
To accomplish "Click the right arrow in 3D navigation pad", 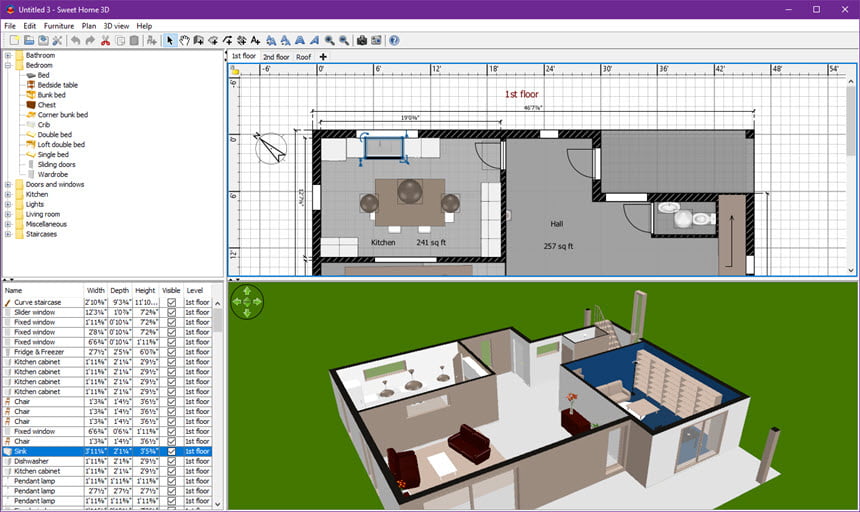I will coord(257,301).
